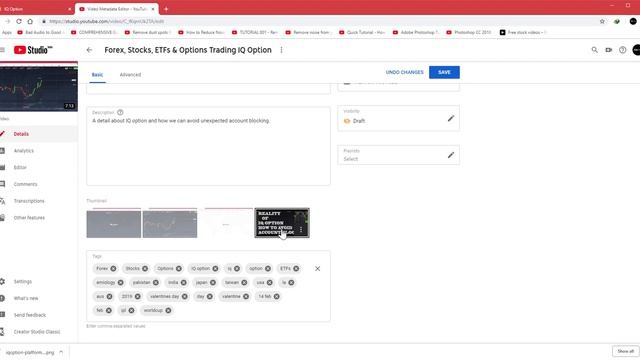The height and width of the screenshot is (360, 640).
Task: Remove the Forex tag
Action: coord(113,269)
